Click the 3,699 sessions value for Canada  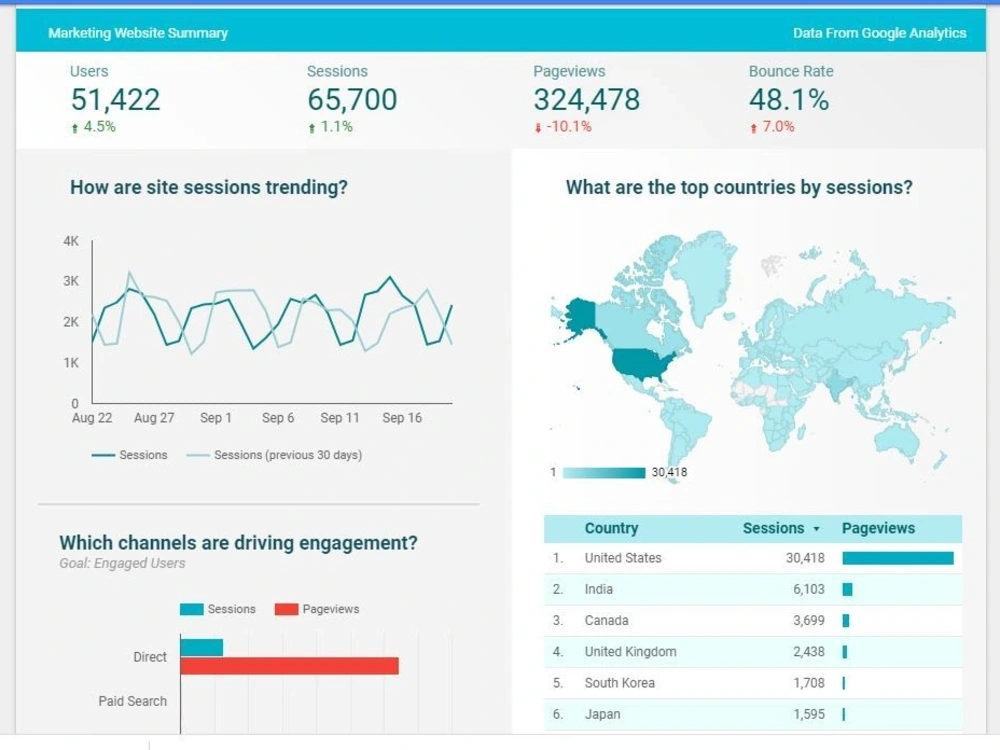pos(809,621)
